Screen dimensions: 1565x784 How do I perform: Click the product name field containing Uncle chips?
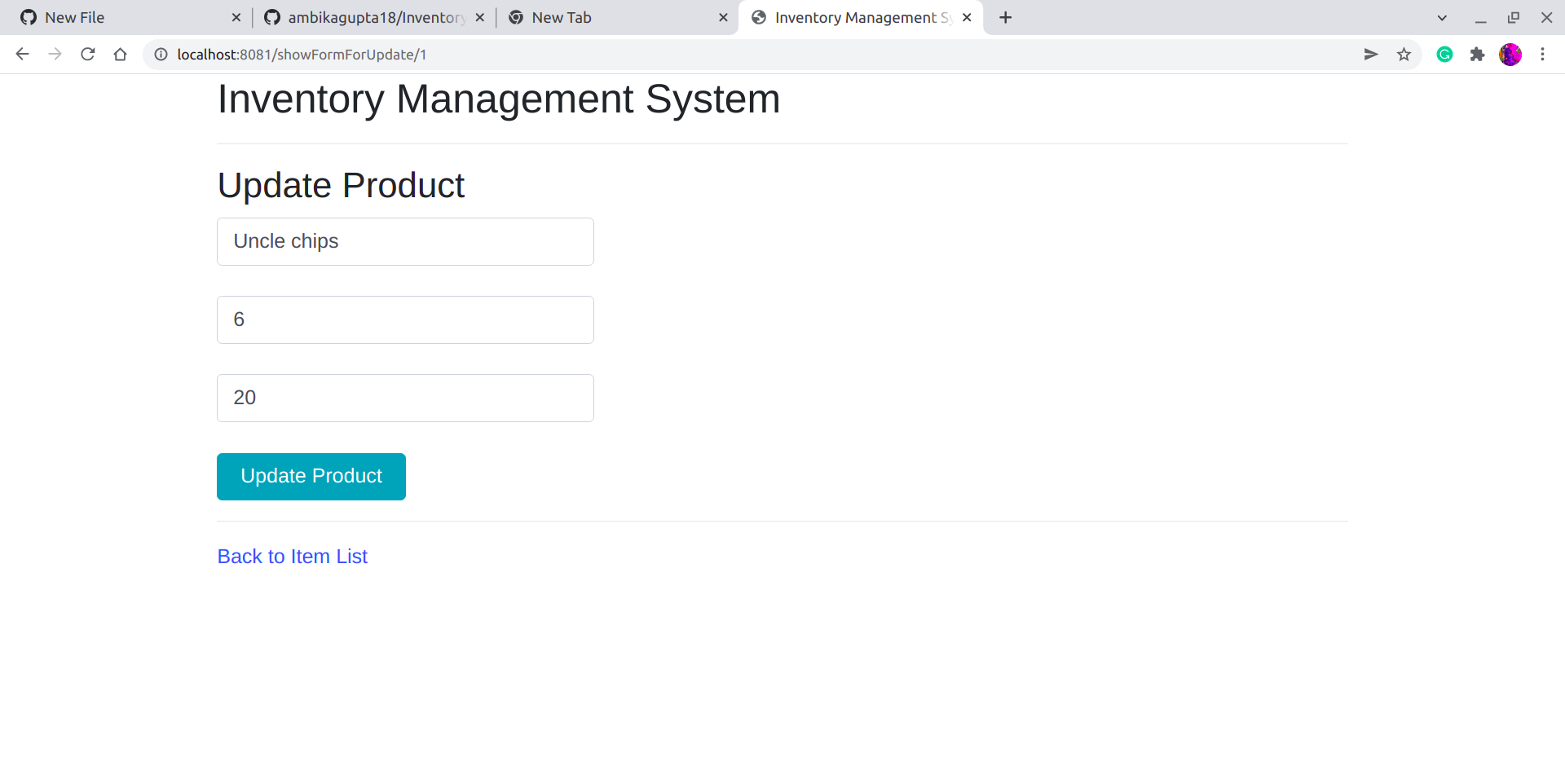click(x=404, y=241)
